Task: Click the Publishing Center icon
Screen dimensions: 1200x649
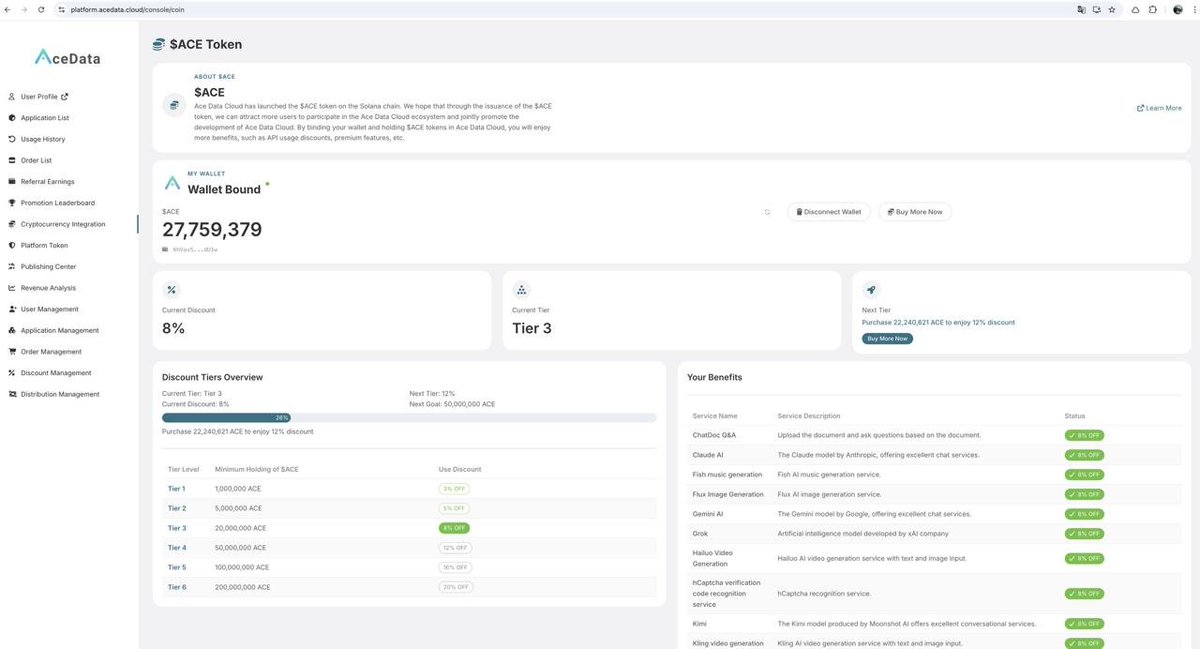Action: [x=12, y=267]
